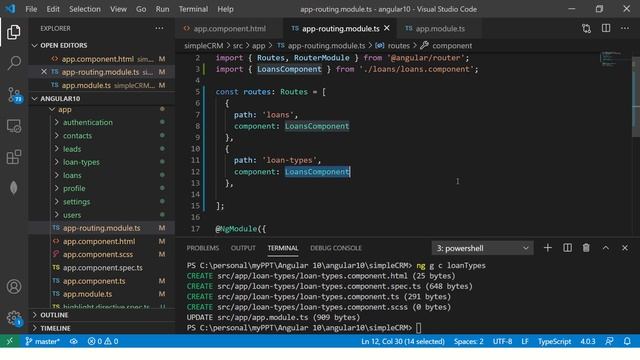The height and width of the screenshot is (360, 640).
Task: Close app-routing.module.ts in Open Editors
Action: click(44, 72)
